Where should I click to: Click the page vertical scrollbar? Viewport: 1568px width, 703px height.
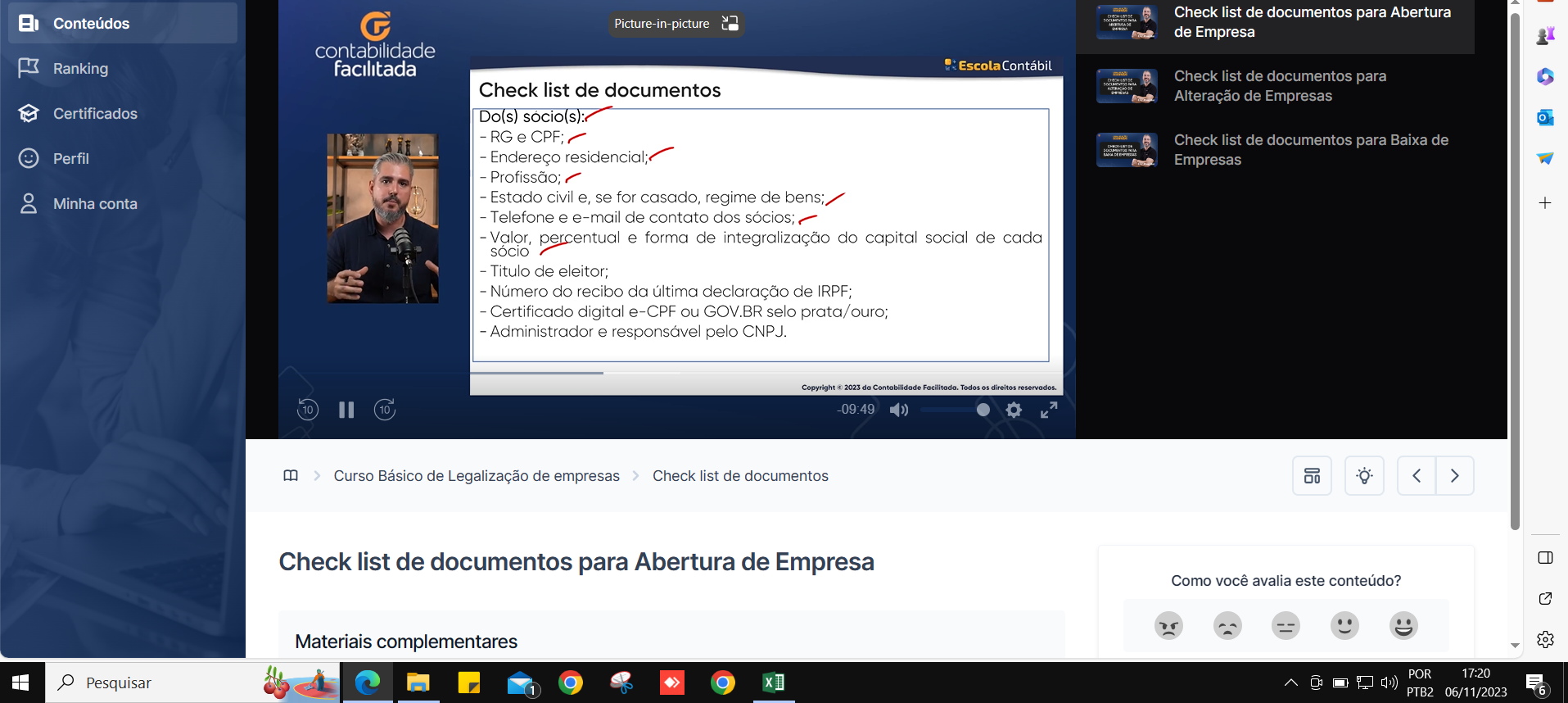1515,270
